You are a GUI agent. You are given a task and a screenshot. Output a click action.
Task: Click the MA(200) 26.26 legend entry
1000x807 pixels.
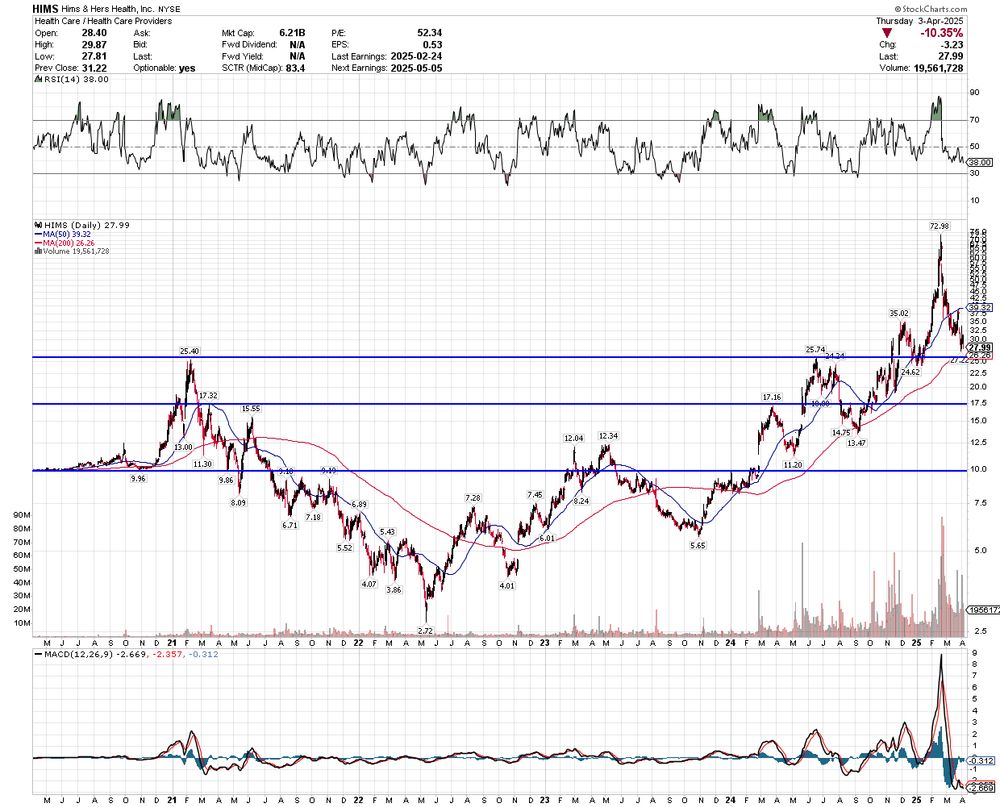[64, 242]
